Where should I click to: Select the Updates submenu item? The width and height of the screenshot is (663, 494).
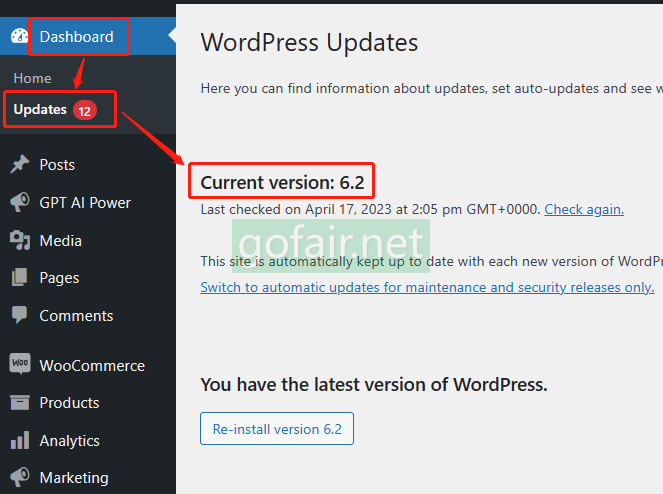[40, 110]
